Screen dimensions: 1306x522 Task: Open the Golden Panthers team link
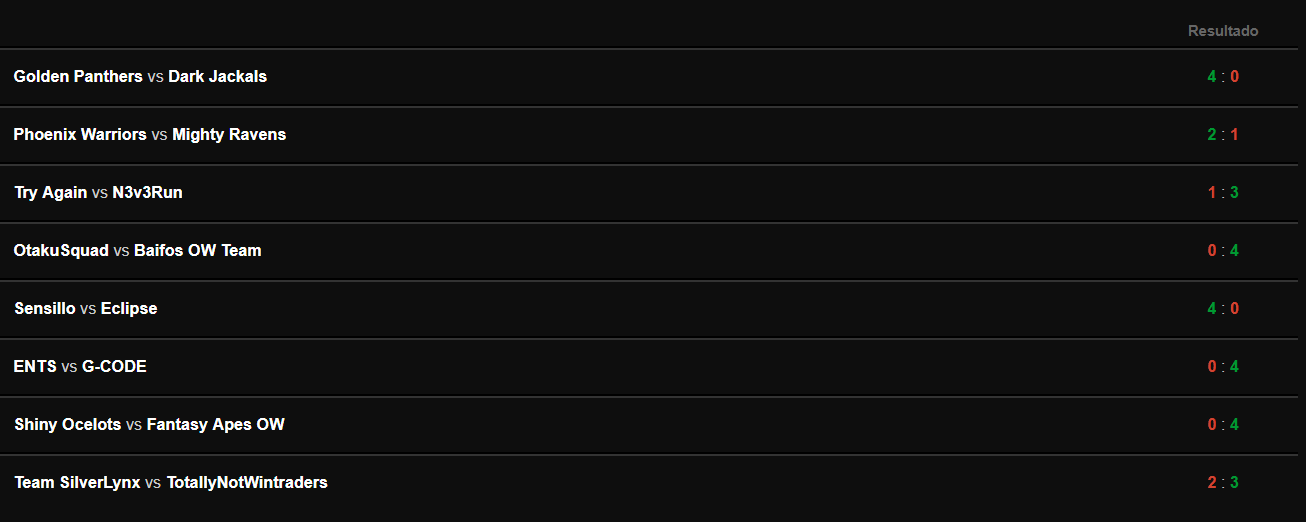pyautogui.click(x=78, y=76)
